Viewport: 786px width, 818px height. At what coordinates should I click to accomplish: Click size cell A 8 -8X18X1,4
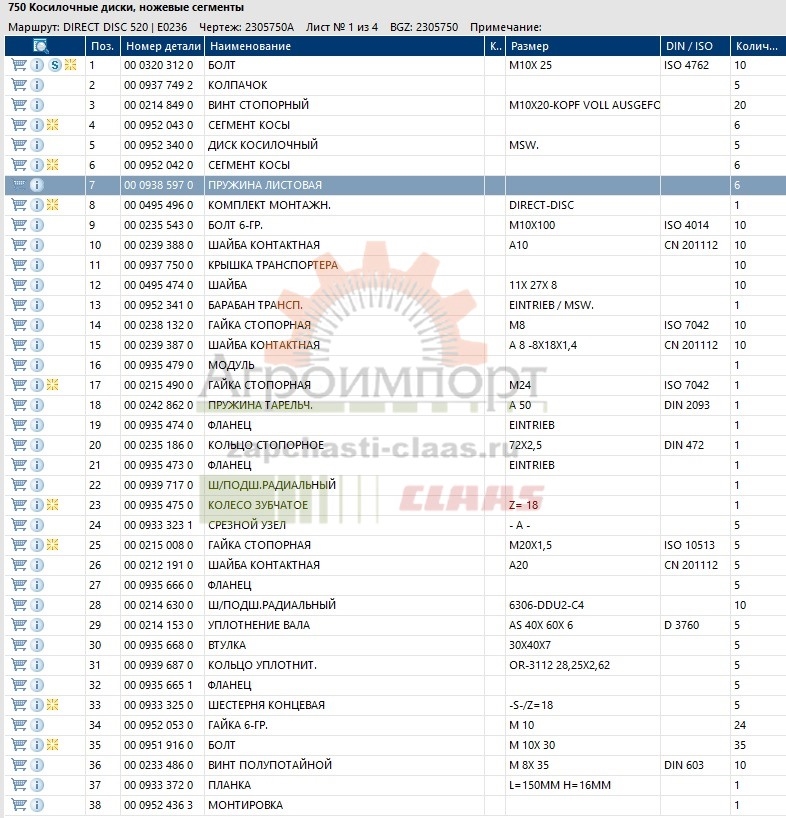[x=543, y=345]
